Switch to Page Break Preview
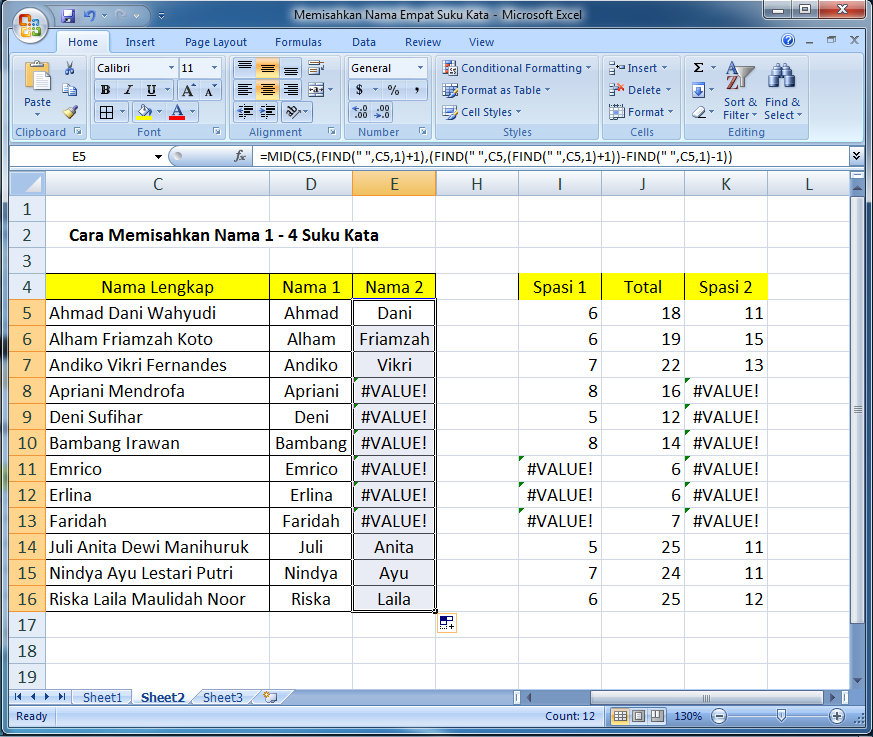Viewport: 873px width, 737px height. tap(658, 716)
